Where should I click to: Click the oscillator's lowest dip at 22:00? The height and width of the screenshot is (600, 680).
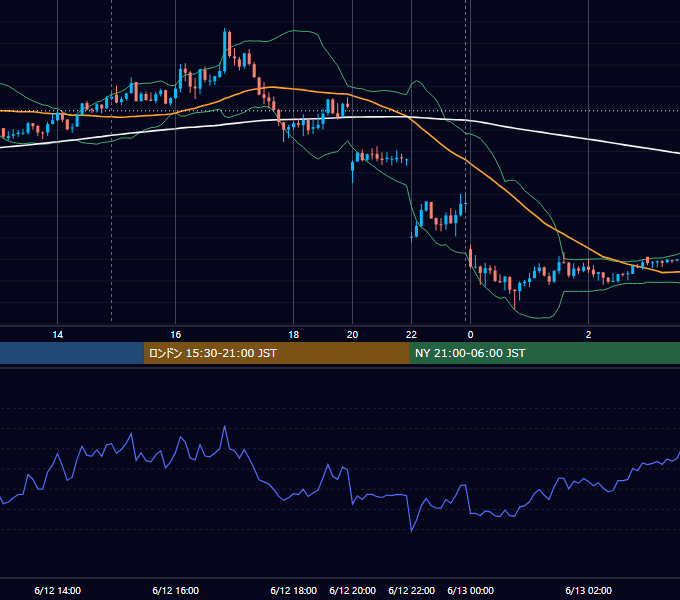click(x=412, y=531)
